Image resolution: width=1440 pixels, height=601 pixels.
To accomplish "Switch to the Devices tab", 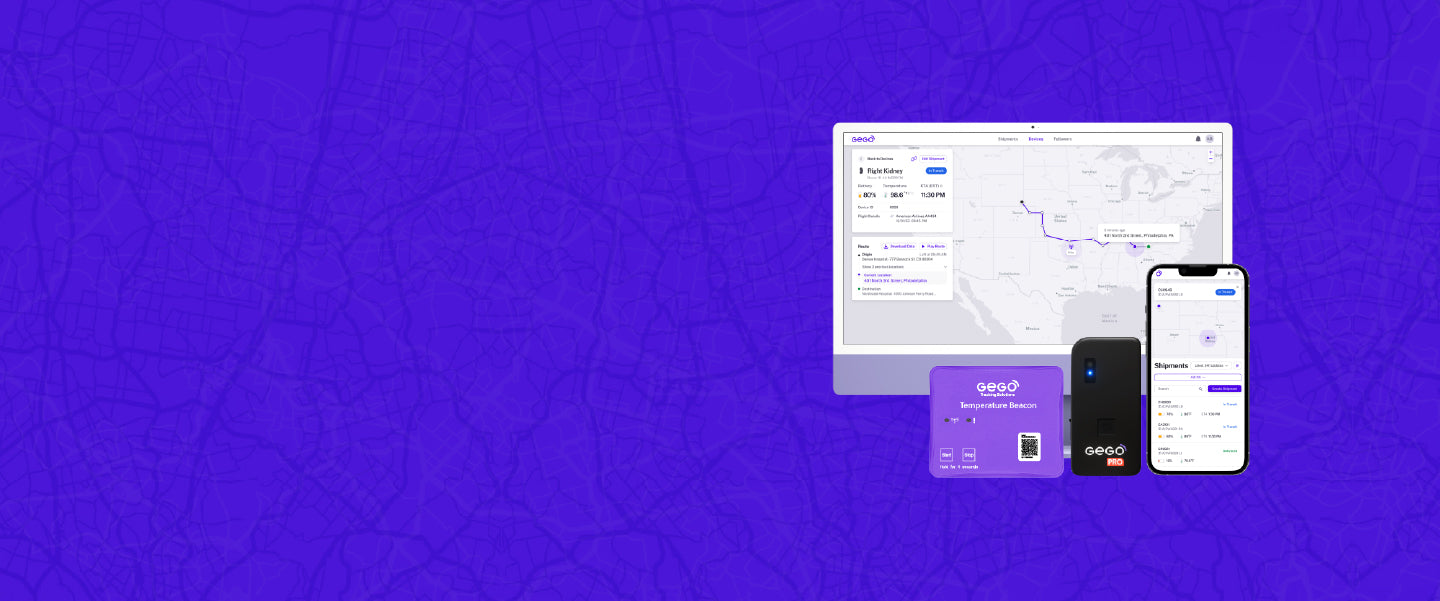I will click(x=1035, y=139).
